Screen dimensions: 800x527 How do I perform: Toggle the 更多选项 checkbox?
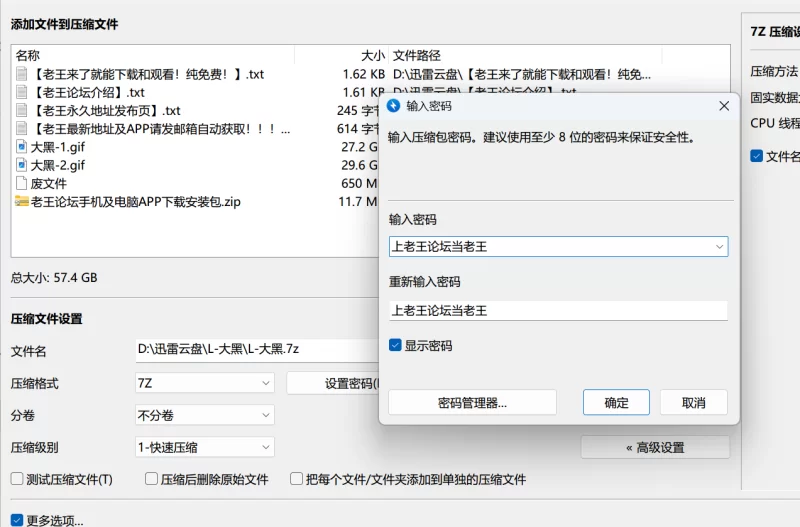(17, 520)
